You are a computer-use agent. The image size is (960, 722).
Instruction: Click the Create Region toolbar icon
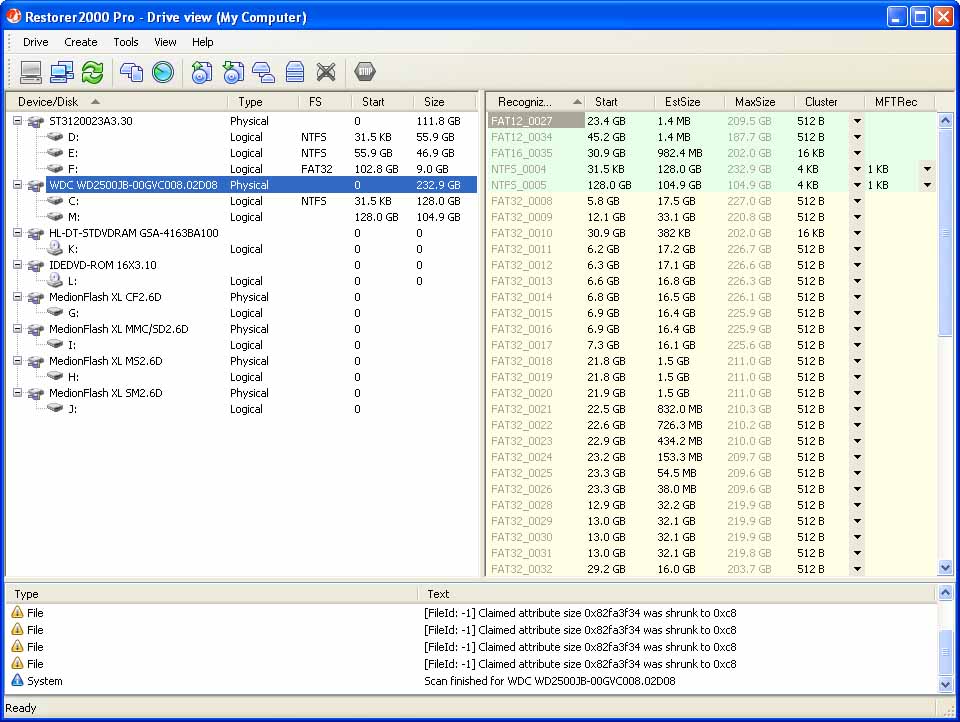[263, 72]
